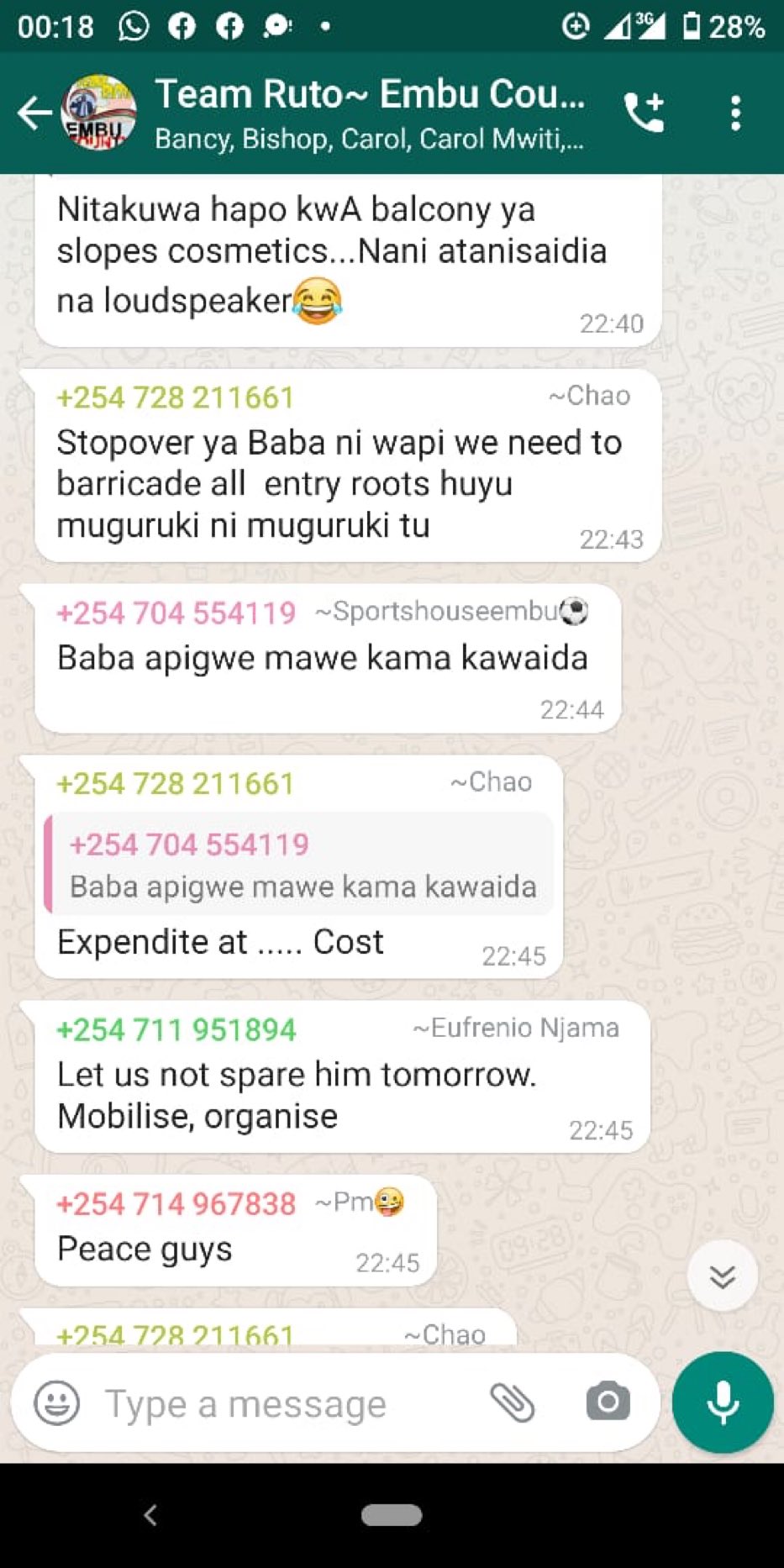Image resolution: width=784 pixels, height=1568 pixels.
Task: Tap the home pill in navigation bar
Action: point(392,1515)
